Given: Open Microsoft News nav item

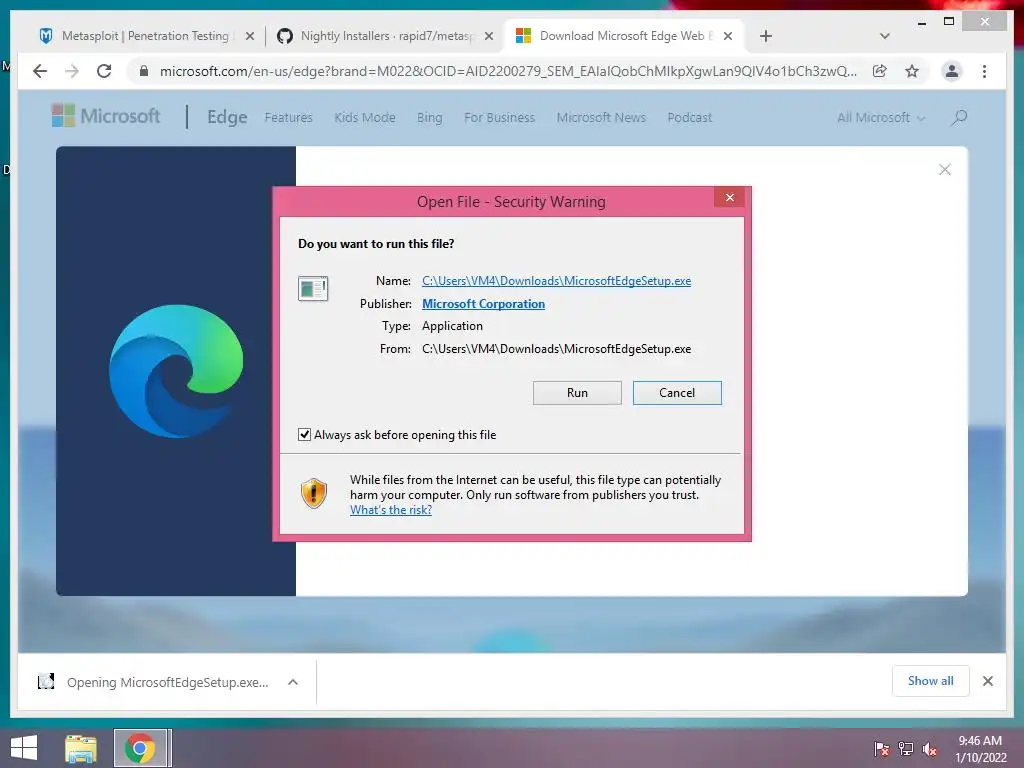Looking at the screenshot, I should [601, 118].
